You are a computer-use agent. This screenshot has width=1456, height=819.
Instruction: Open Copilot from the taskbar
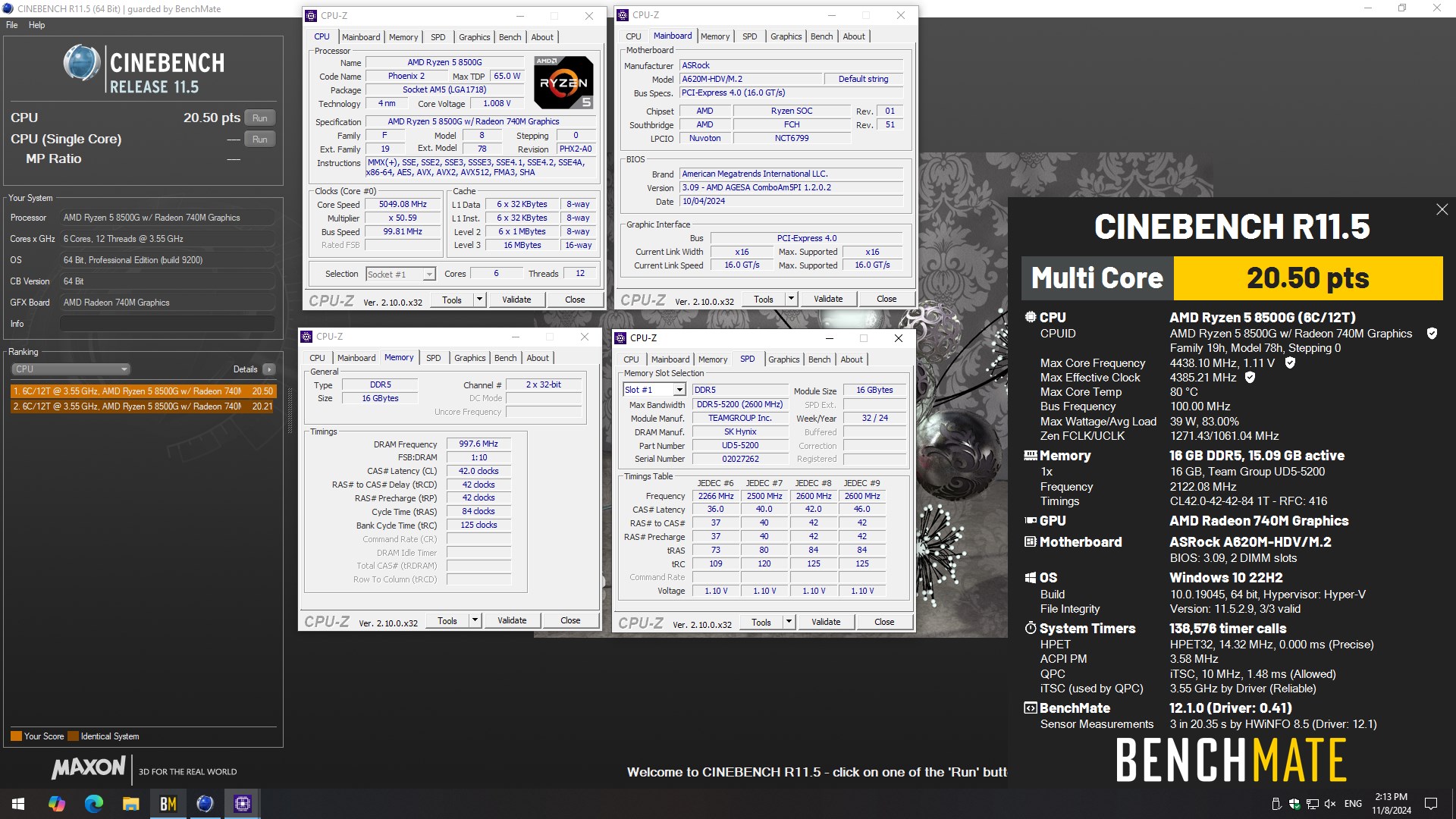(57, 803)
